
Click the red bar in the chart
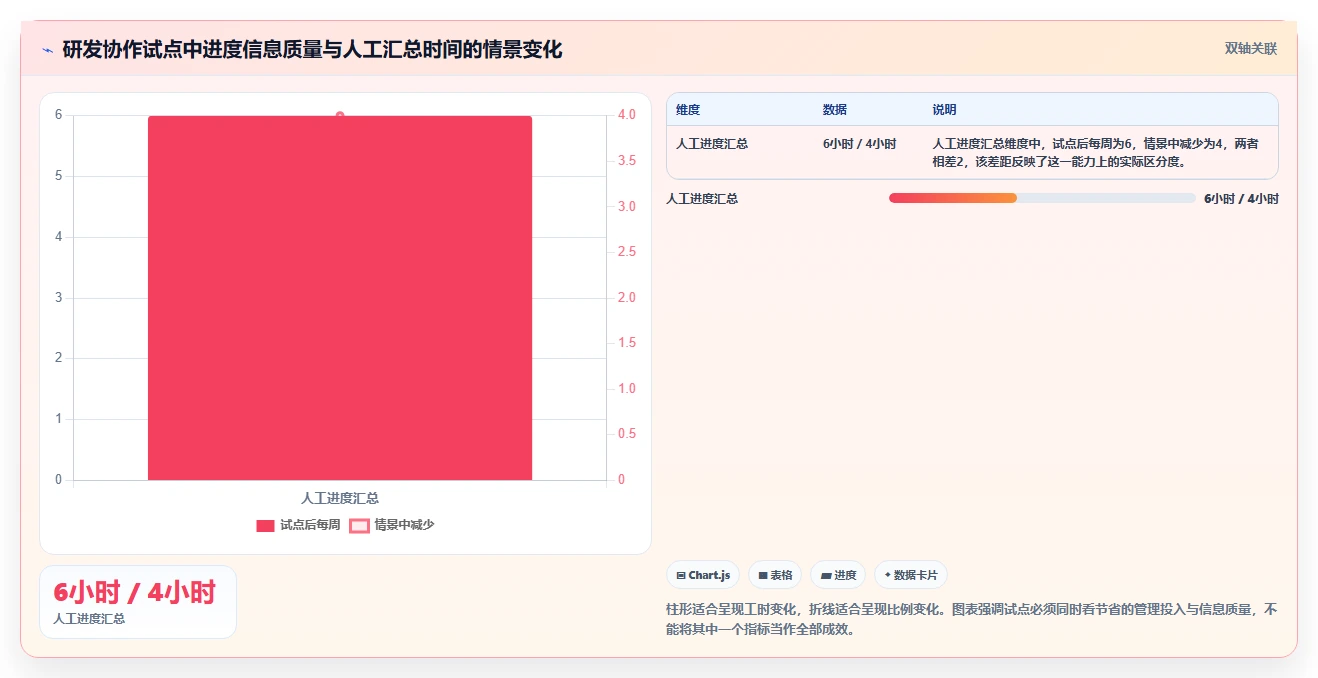pos(340,298)
